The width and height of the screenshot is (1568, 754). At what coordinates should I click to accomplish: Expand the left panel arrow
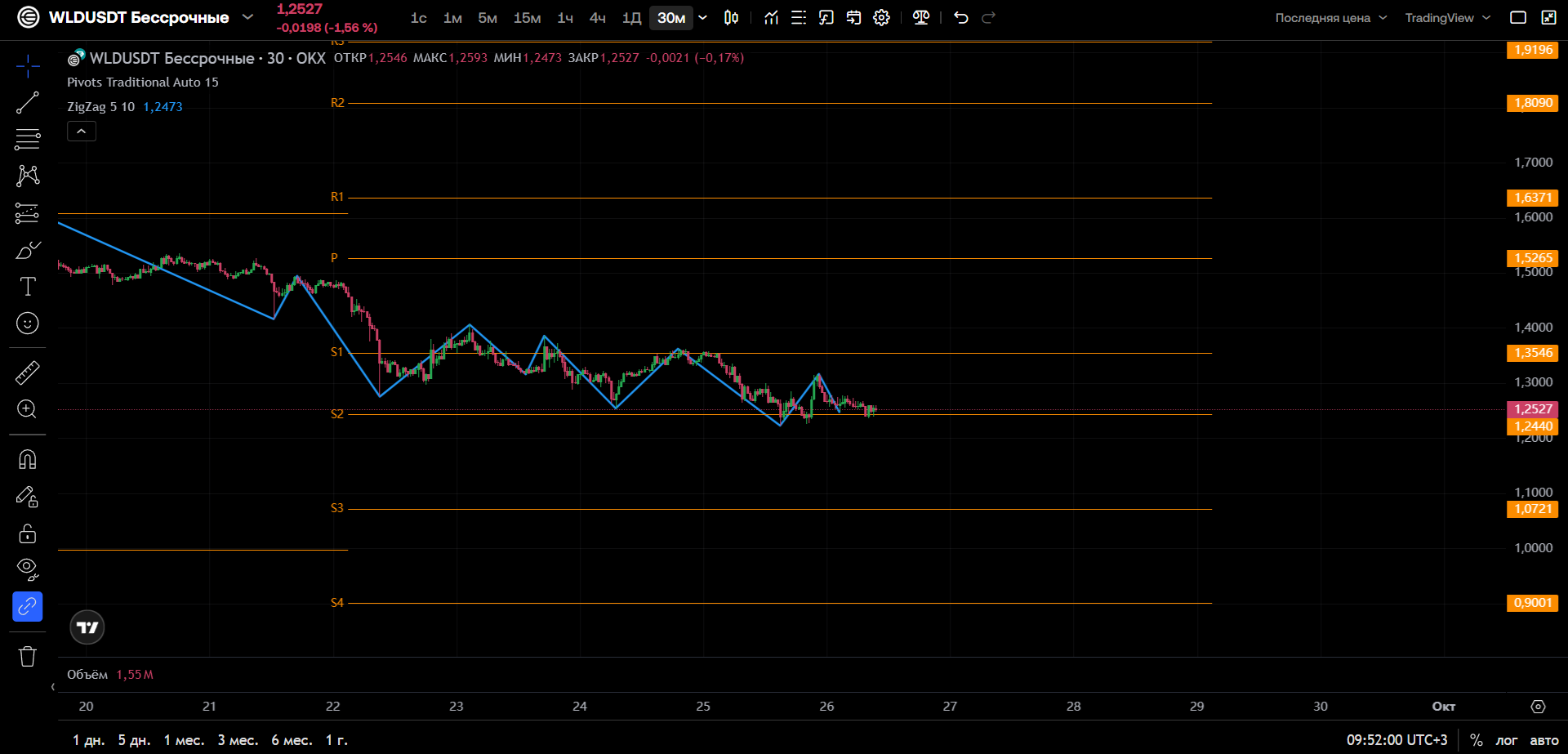pos(53,687)
